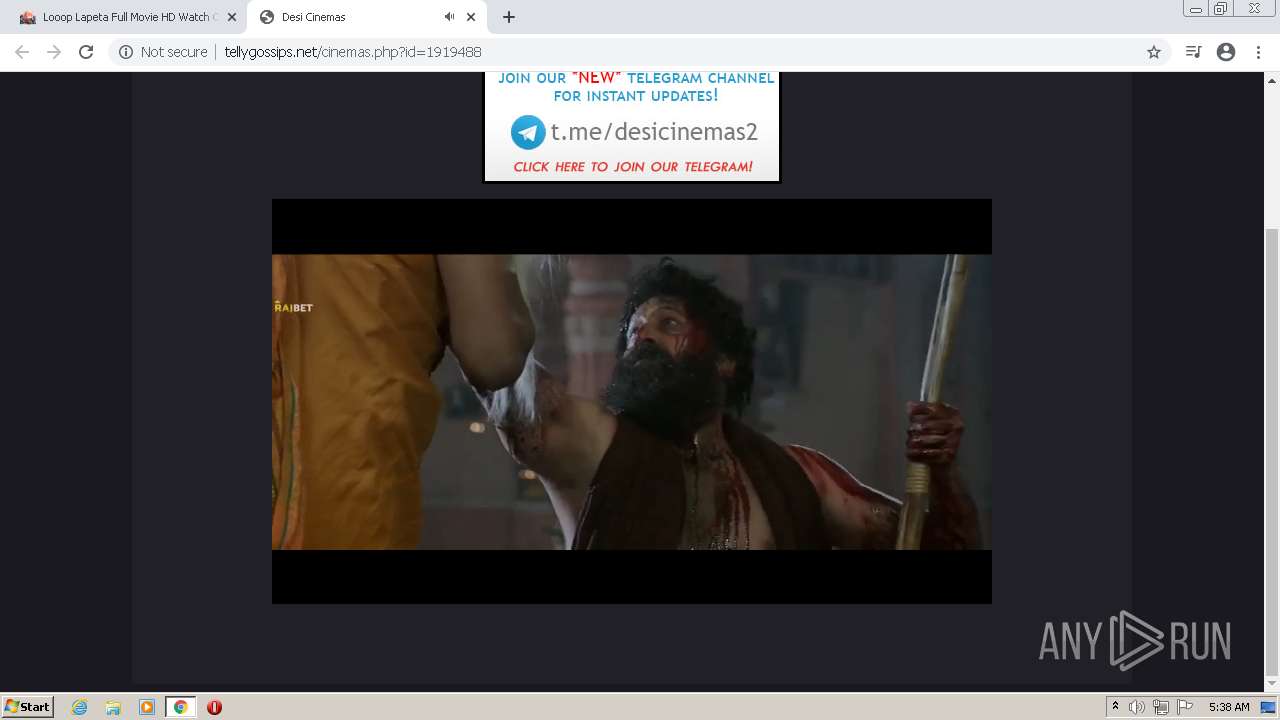View Not secure site information

pyautogui.click(x=163, y=52)
